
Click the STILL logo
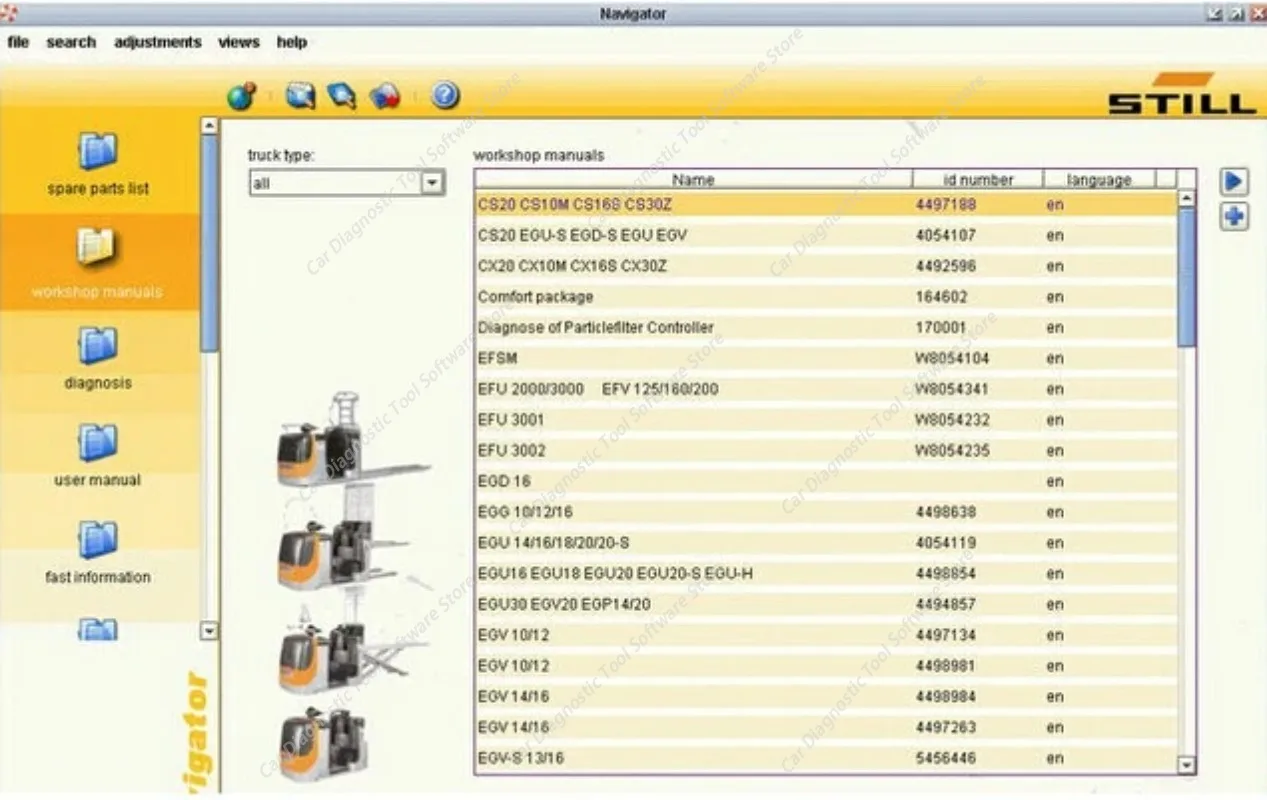click(1182, 94)
